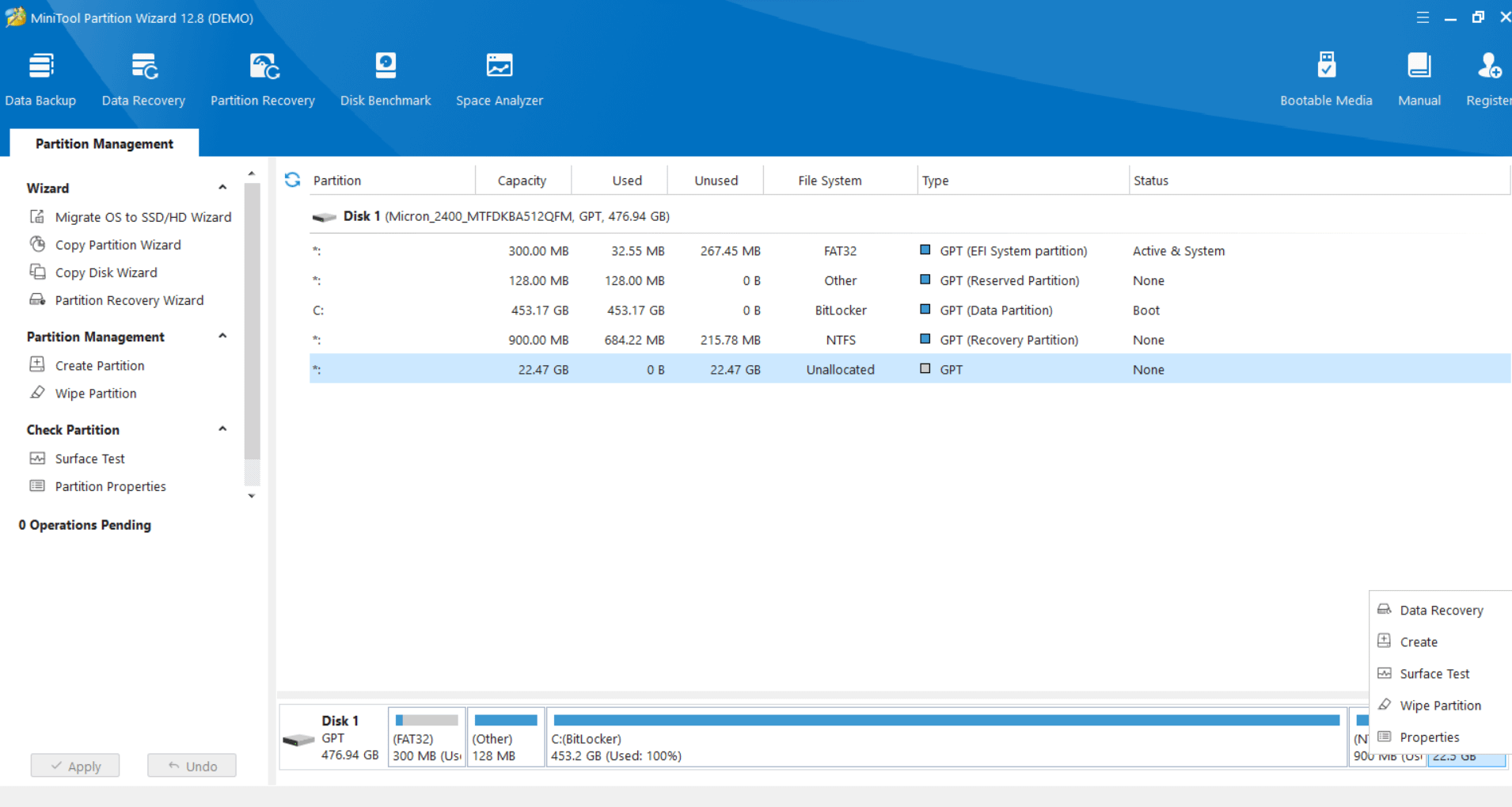Viewport: 1512px width, 807px height.
Task: Sort by the Type column header
Action: pyautogui.click(x=1023, y=181)
